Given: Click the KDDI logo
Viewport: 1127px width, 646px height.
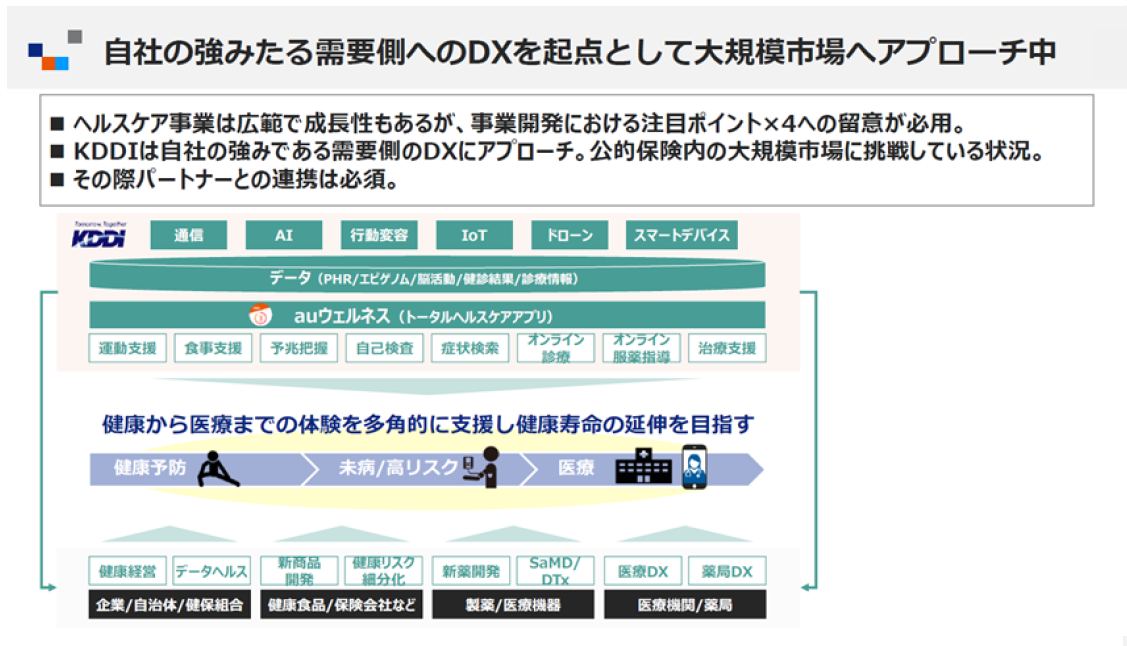Looking at the screenshot, I should pos(99,235).
